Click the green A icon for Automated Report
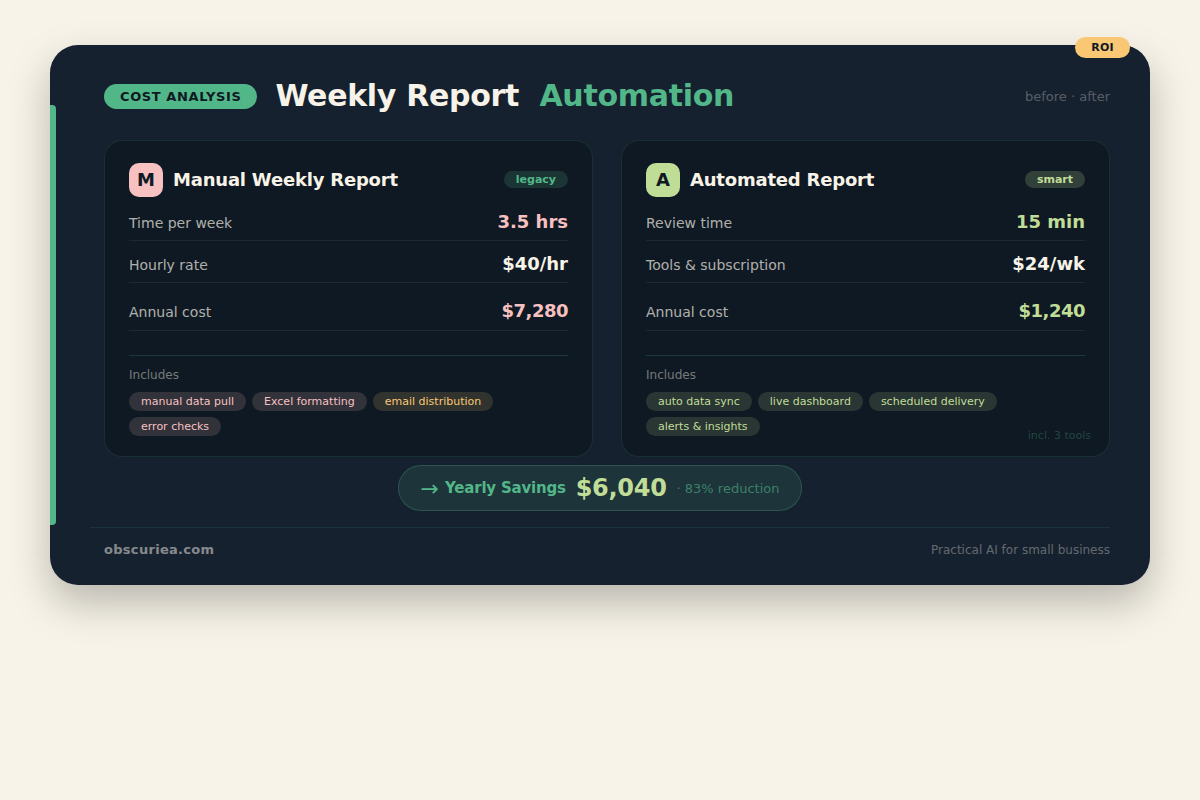1200x800 pixels. (663, 180)
